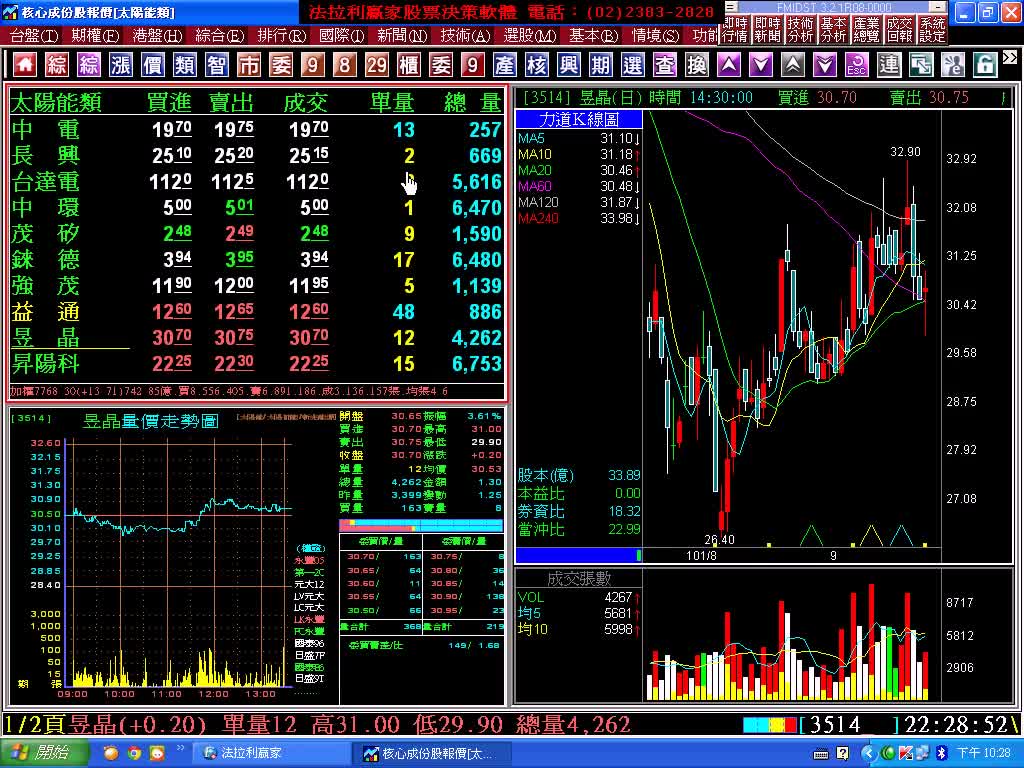Select the 茂矽 stock row

(257, 234)
